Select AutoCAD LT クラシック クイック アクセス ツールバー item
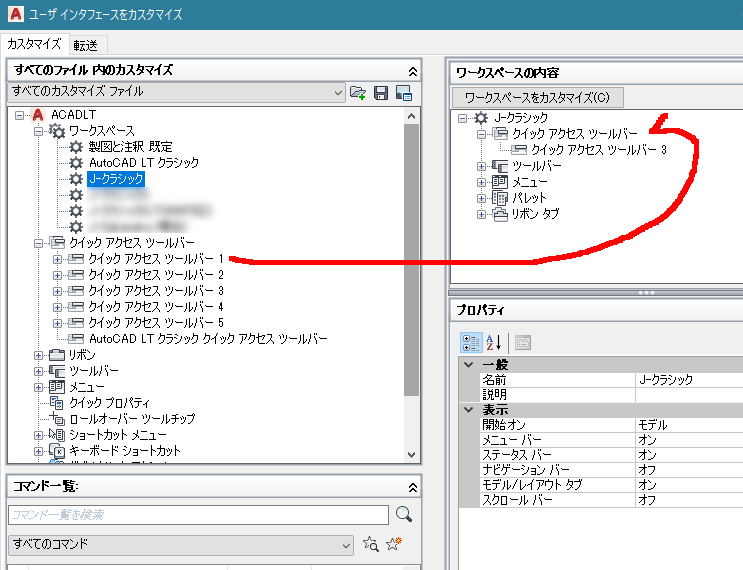 point(208,339)
